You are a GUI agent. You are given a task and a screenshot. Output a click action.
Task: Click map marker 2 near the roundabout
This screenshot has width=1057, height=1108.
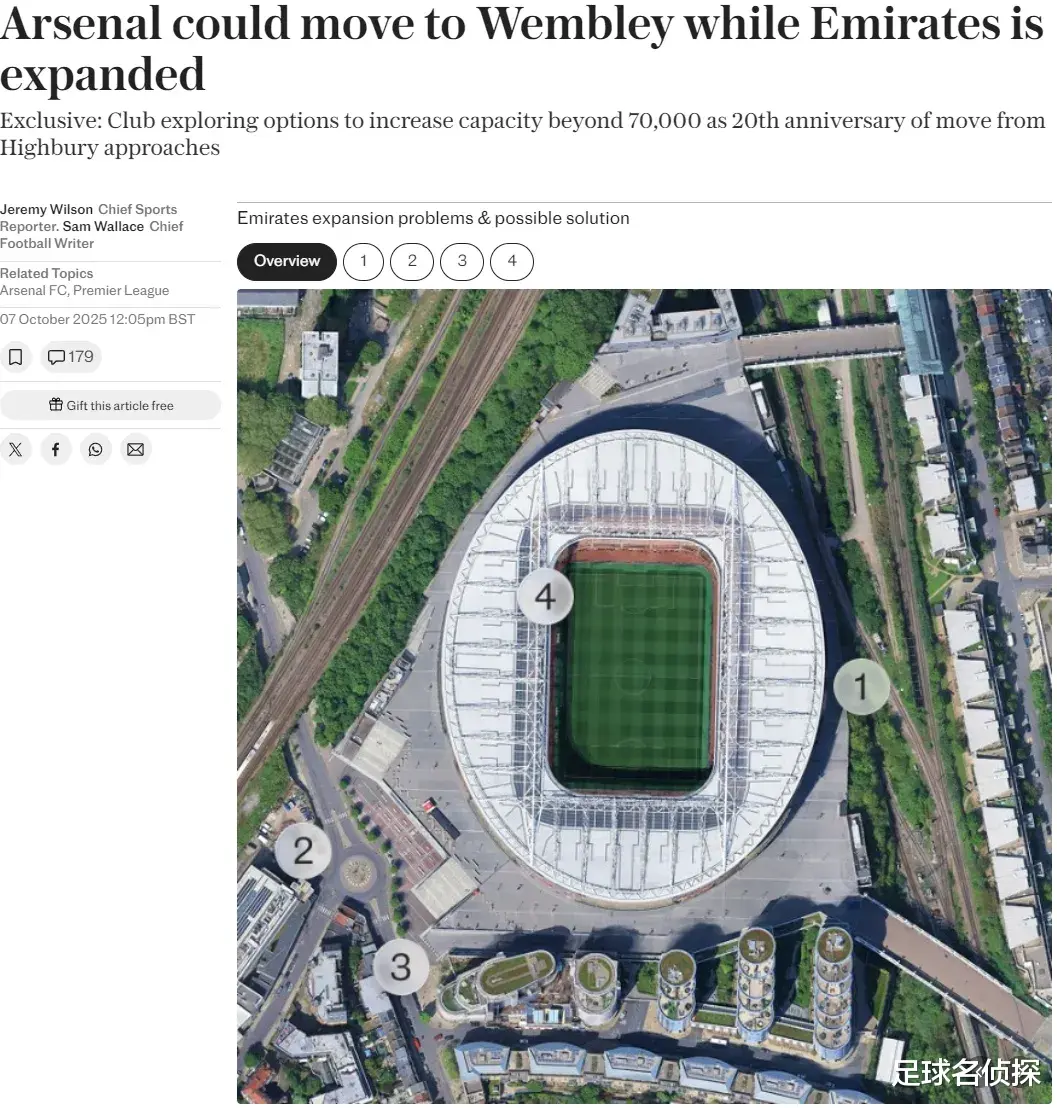coord(303,851)
